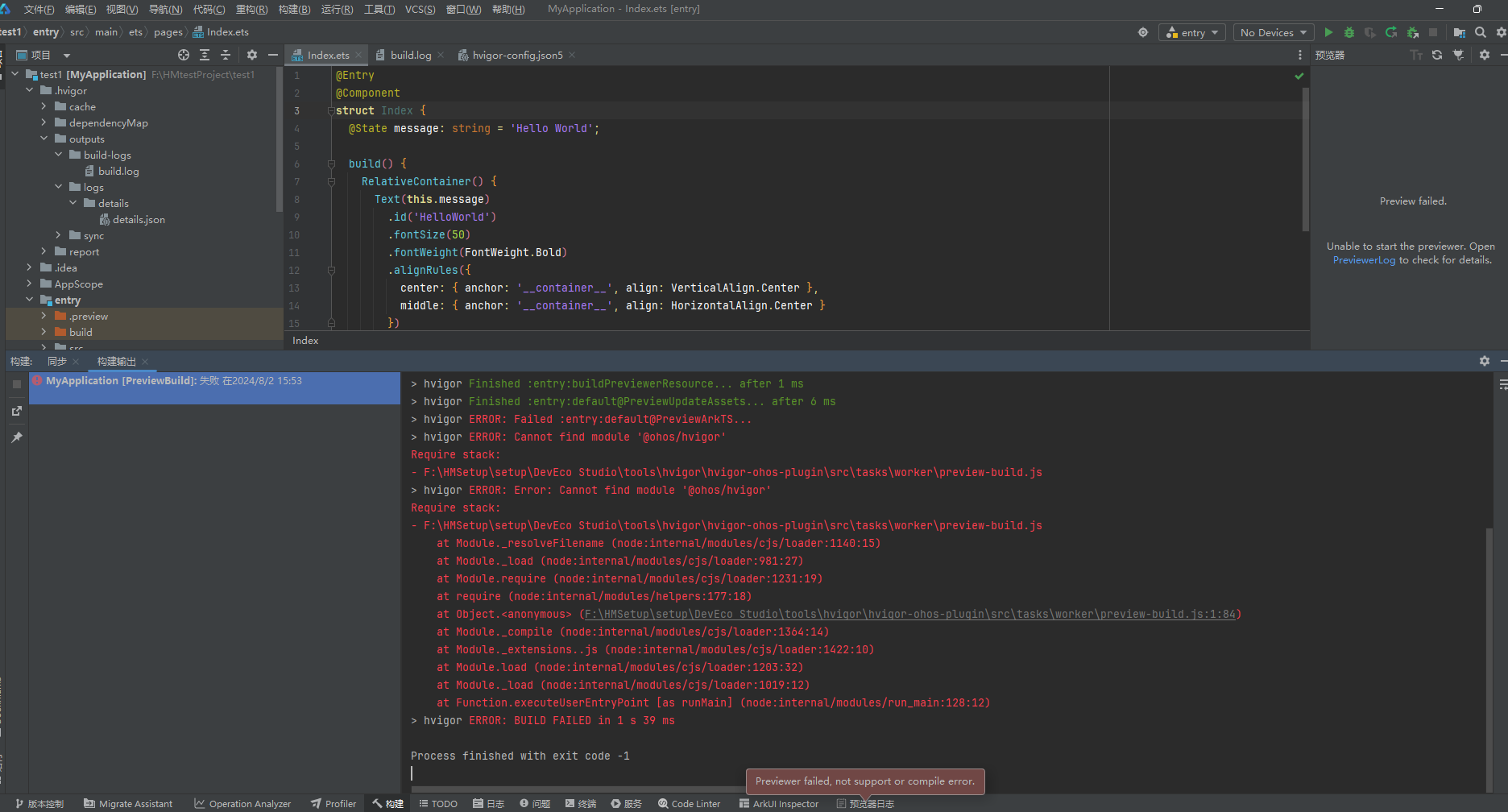Attach debugger to process icon

point(1412,32)
